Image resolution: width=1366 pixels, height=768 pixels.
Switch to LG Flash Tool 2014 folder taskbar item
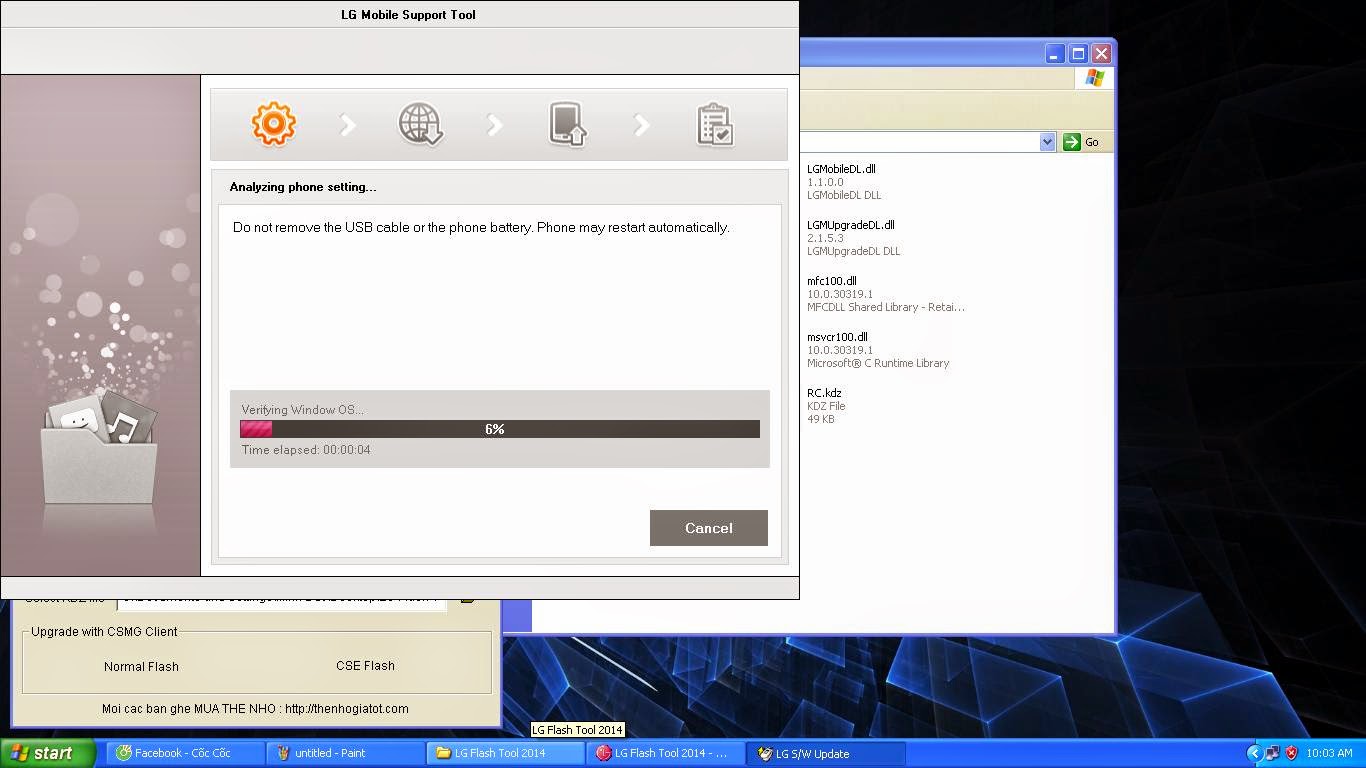coord(507,753)
